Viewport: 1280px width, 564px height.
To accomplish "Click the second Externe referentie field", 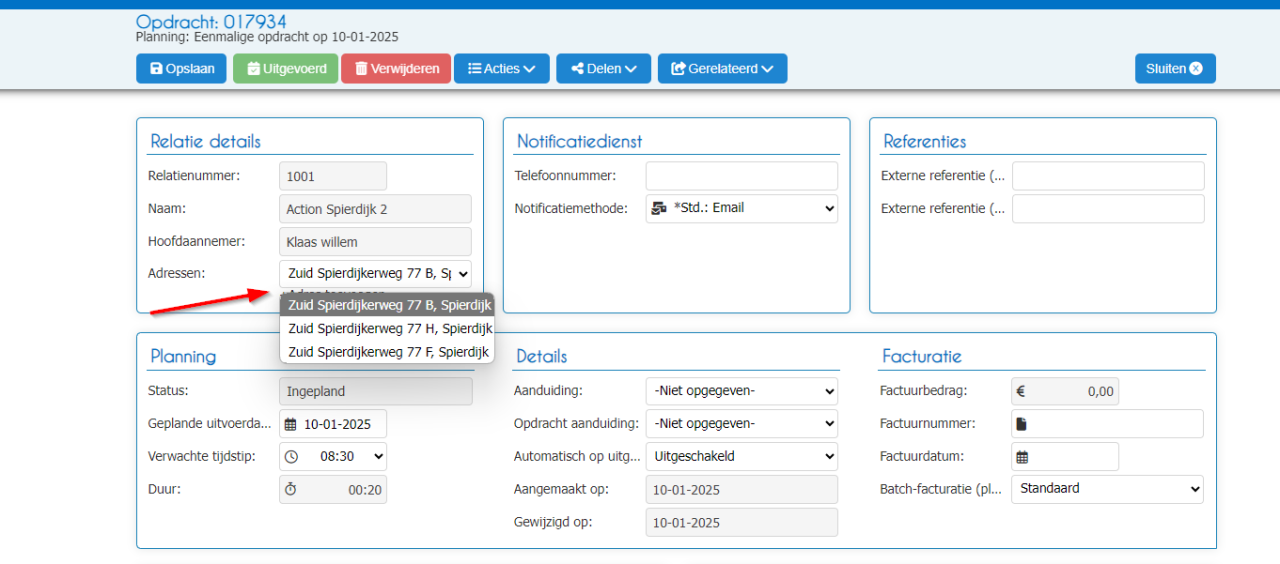I will coord(1108,208).
